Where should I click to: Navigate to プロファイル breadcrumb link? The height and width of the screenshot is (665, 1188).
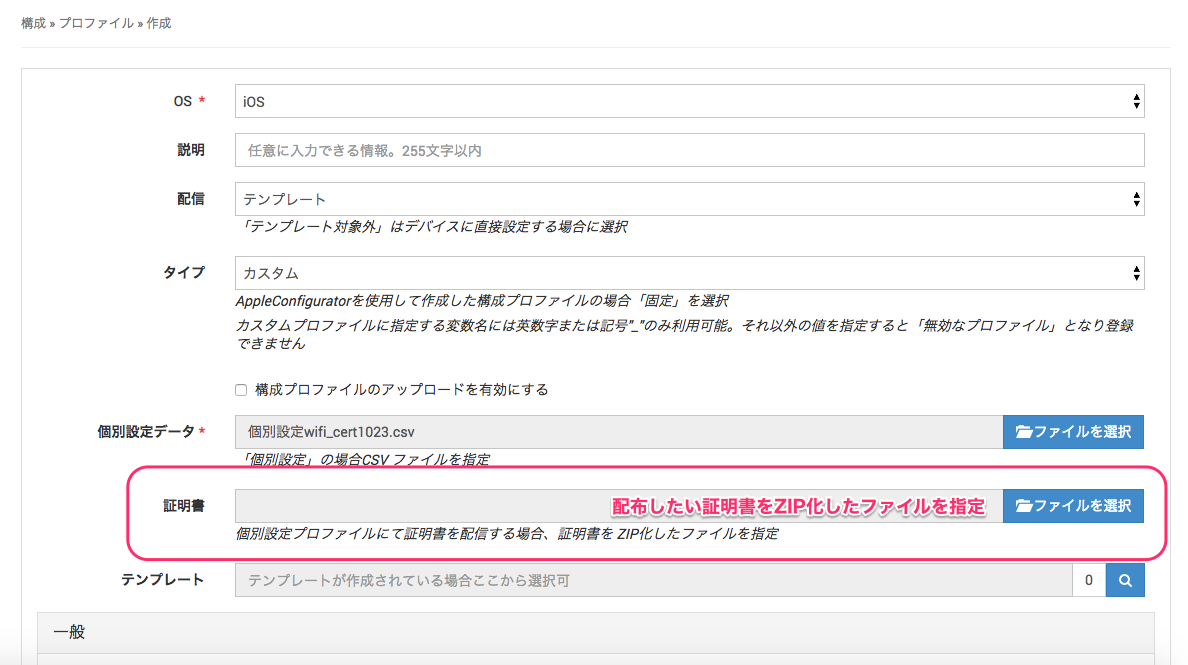pos(96,23)
